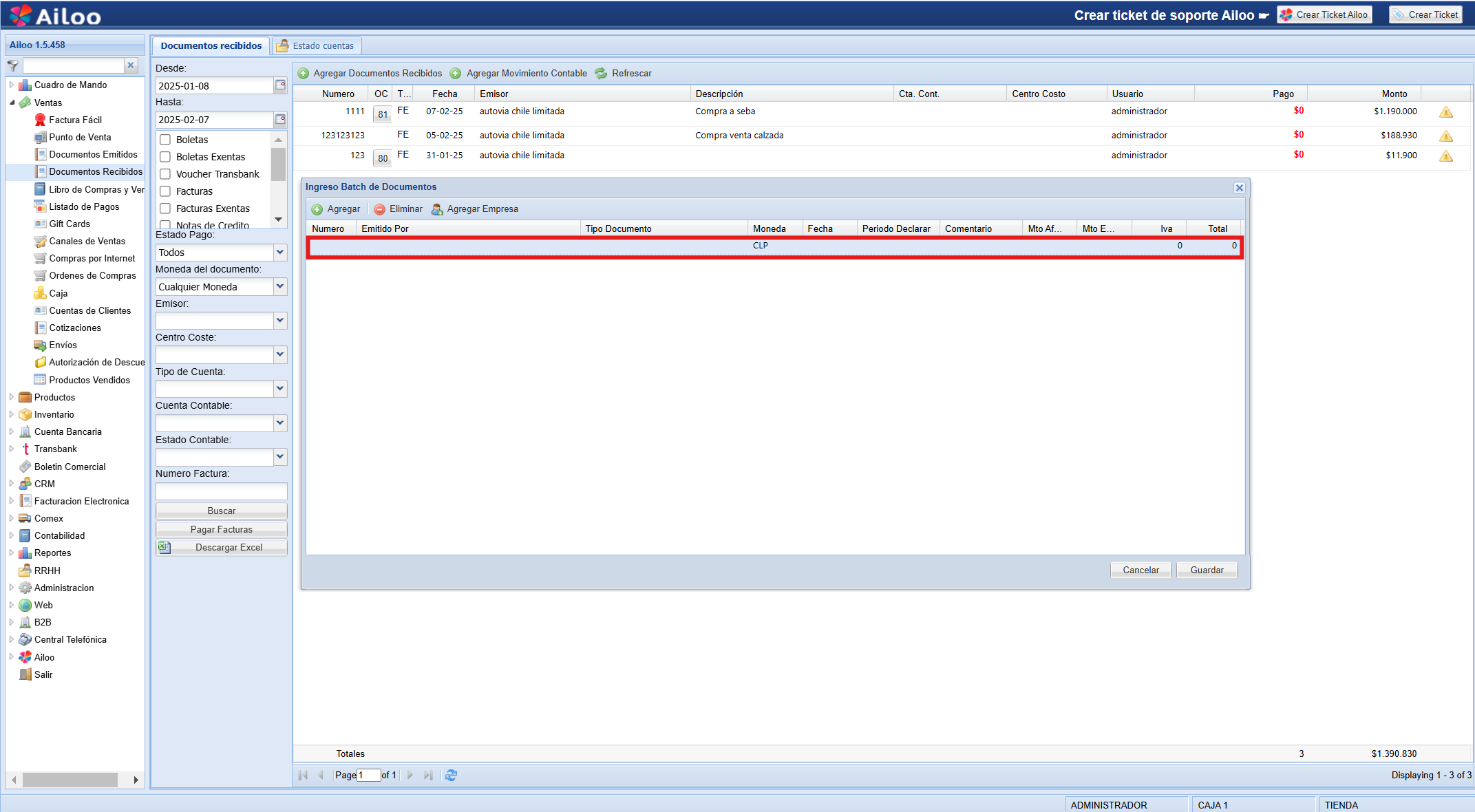Click warning icon on $1.190.000 row
This screenshot has width=1475, height=812.
pos(1445,112)
